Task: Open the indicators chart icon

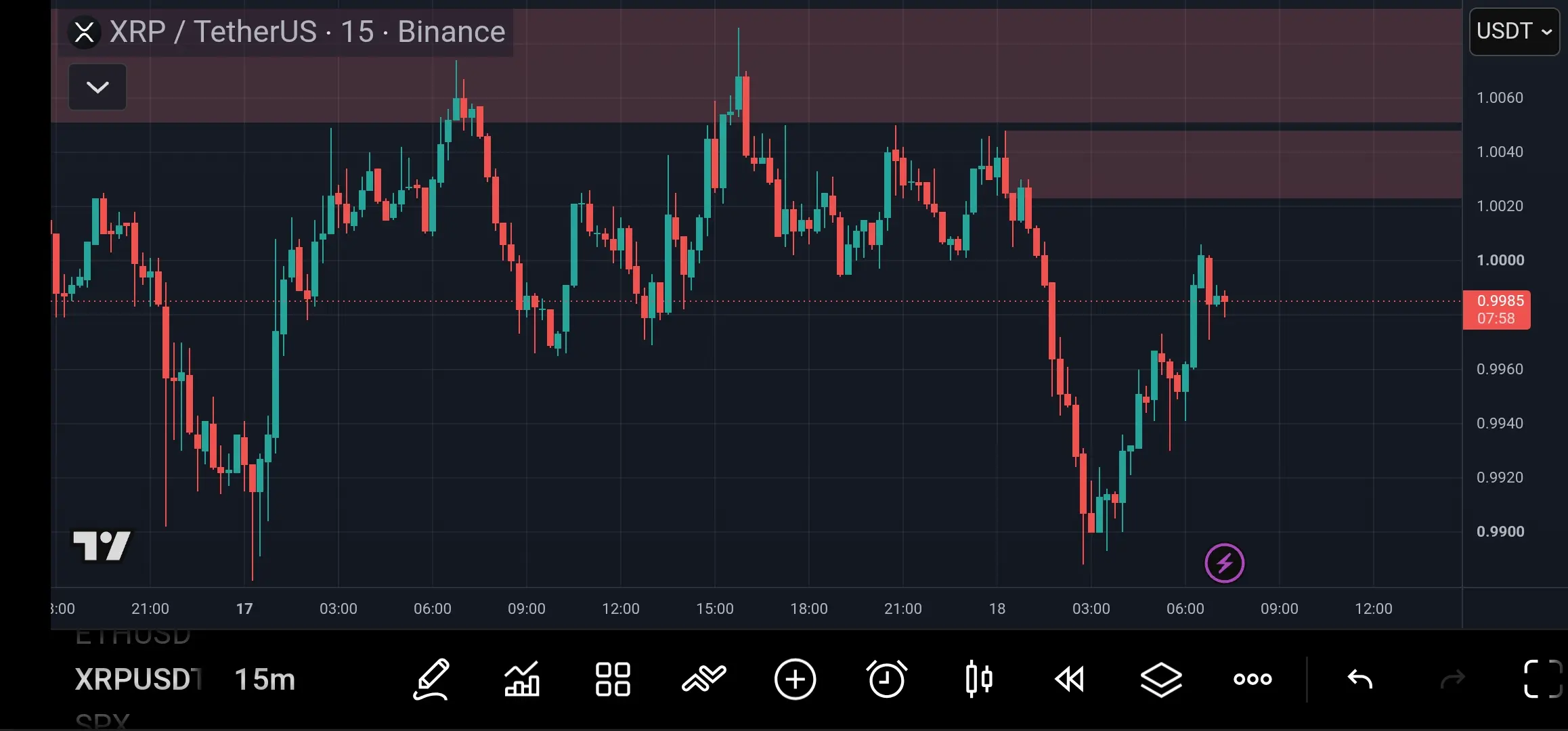Action: coord(522,679)
